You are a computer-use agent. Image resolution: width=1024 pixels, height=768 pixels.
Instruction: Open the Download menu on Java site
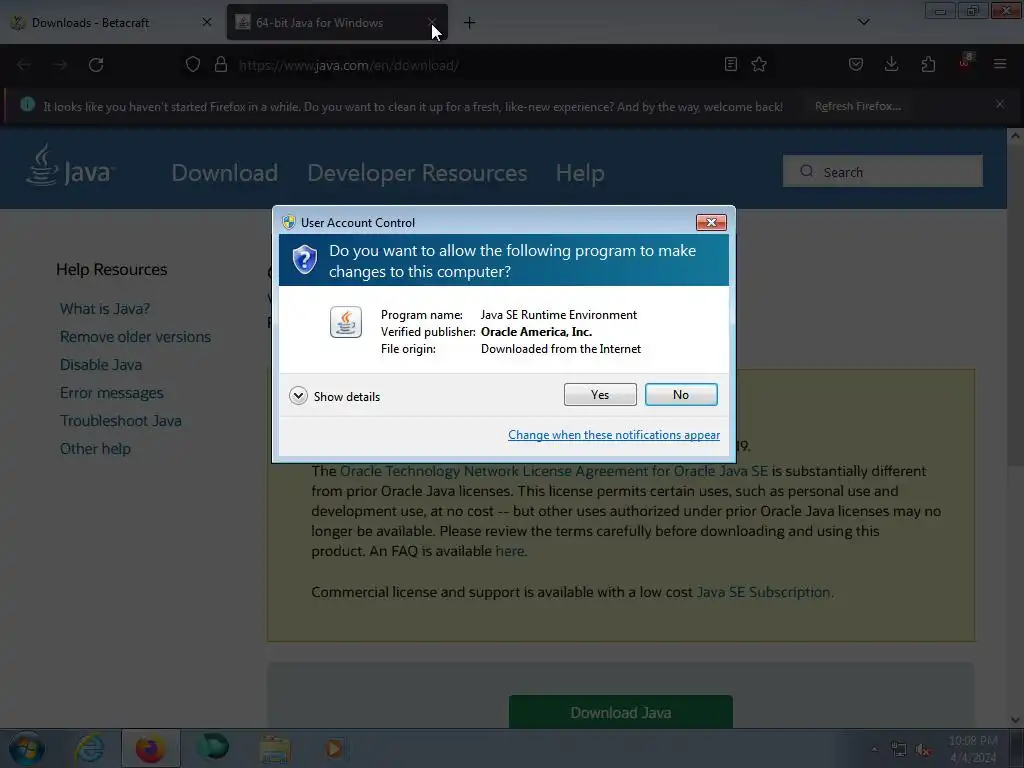pyautogui.click(x=225, y=173)
